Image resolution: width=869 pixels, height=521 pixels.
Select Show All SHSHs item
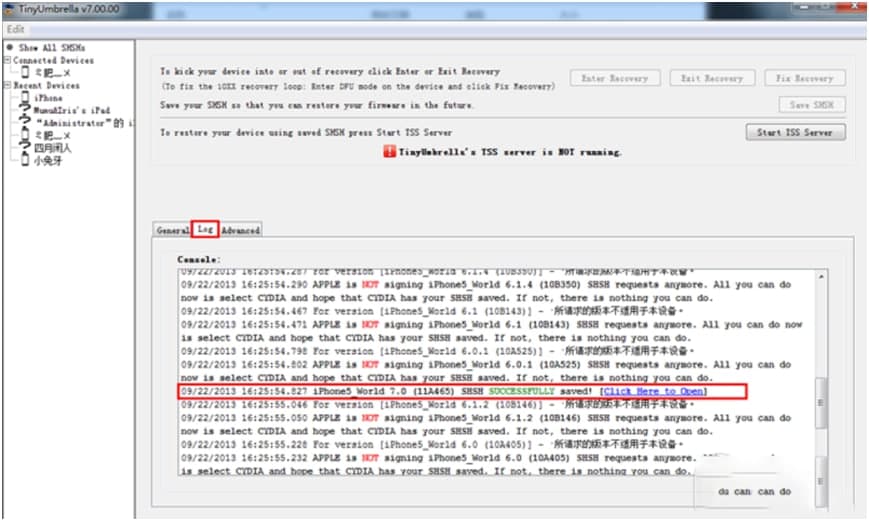pyautogui.click(x=52, y=48)
